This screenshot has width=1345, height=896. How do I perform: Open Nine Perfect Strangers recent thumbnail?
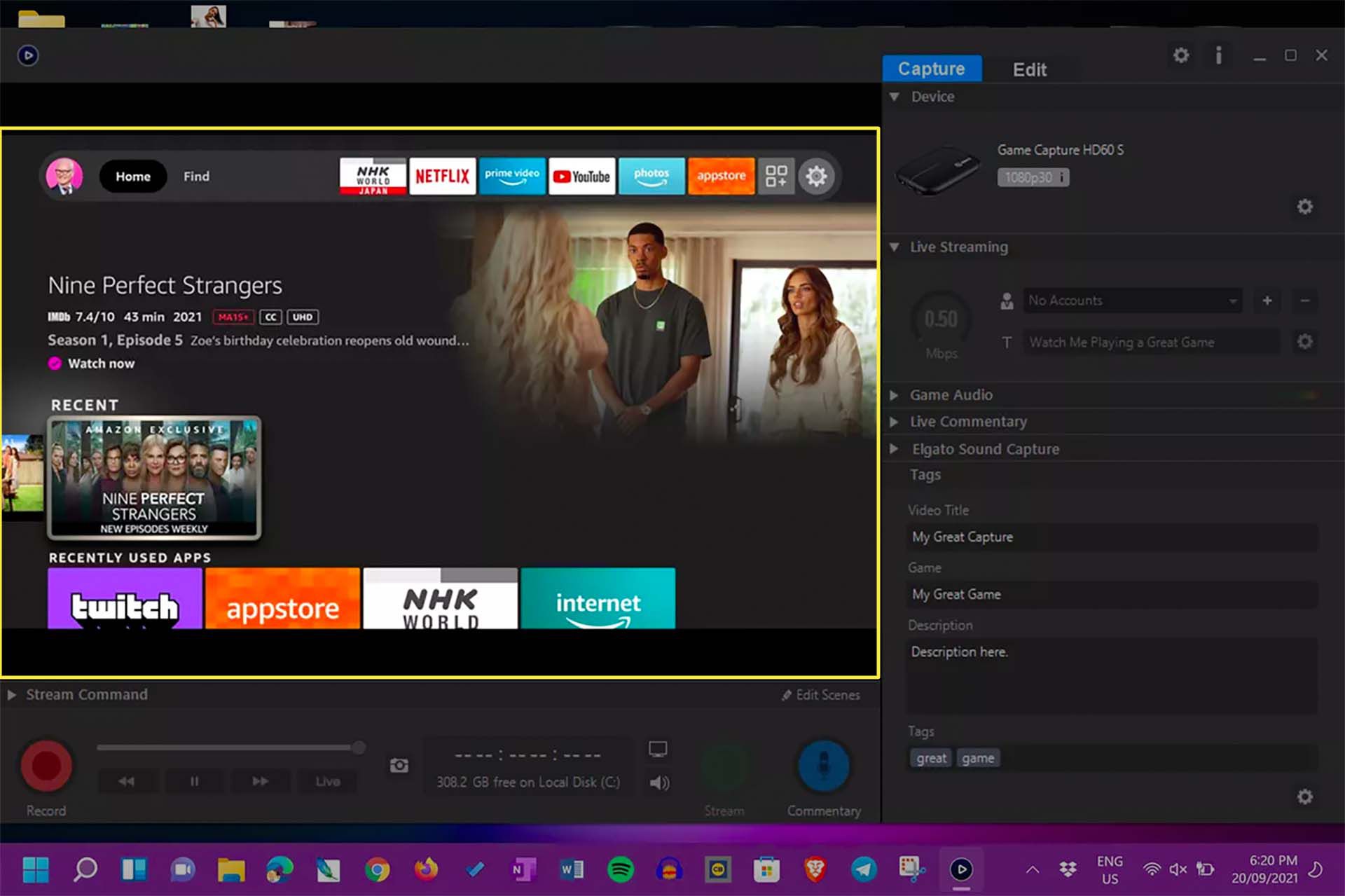click(154, 478)
